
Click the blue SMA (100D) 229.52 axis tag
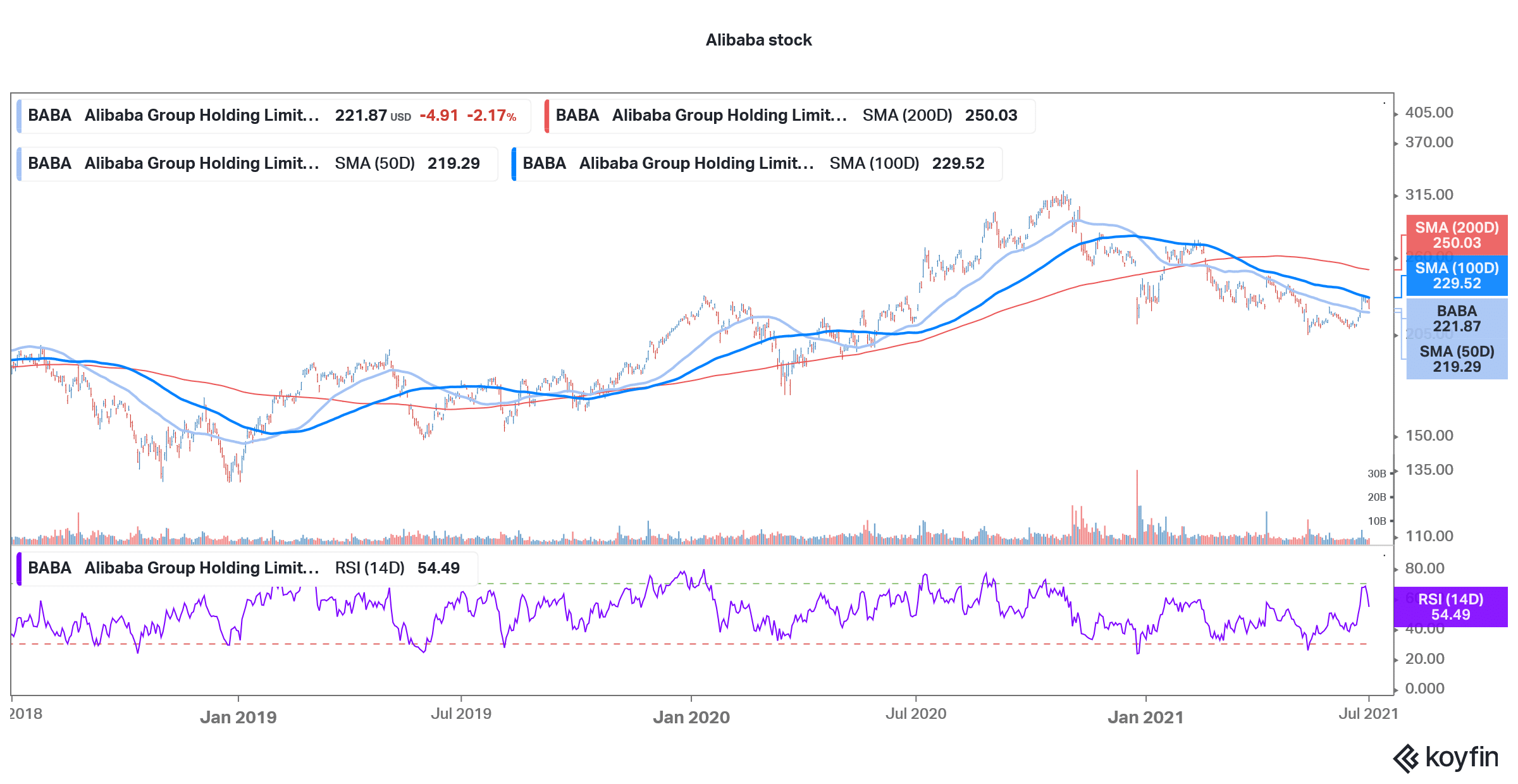click(x=1457, y=276)
